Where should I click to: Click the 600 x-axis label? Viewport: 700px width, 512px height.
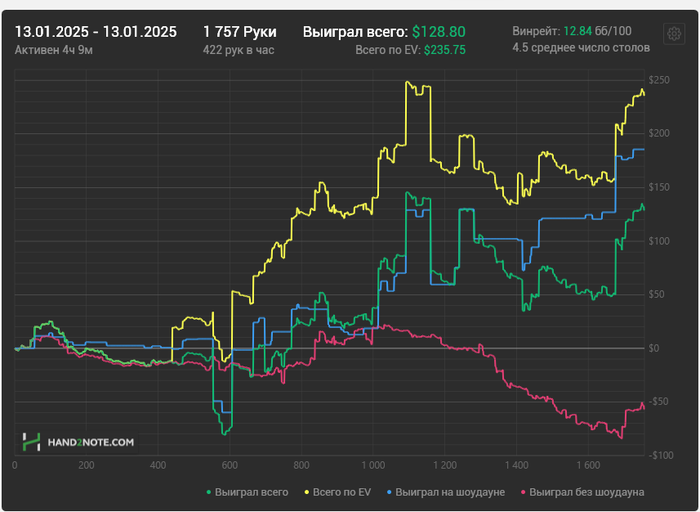tap(229, 465)
